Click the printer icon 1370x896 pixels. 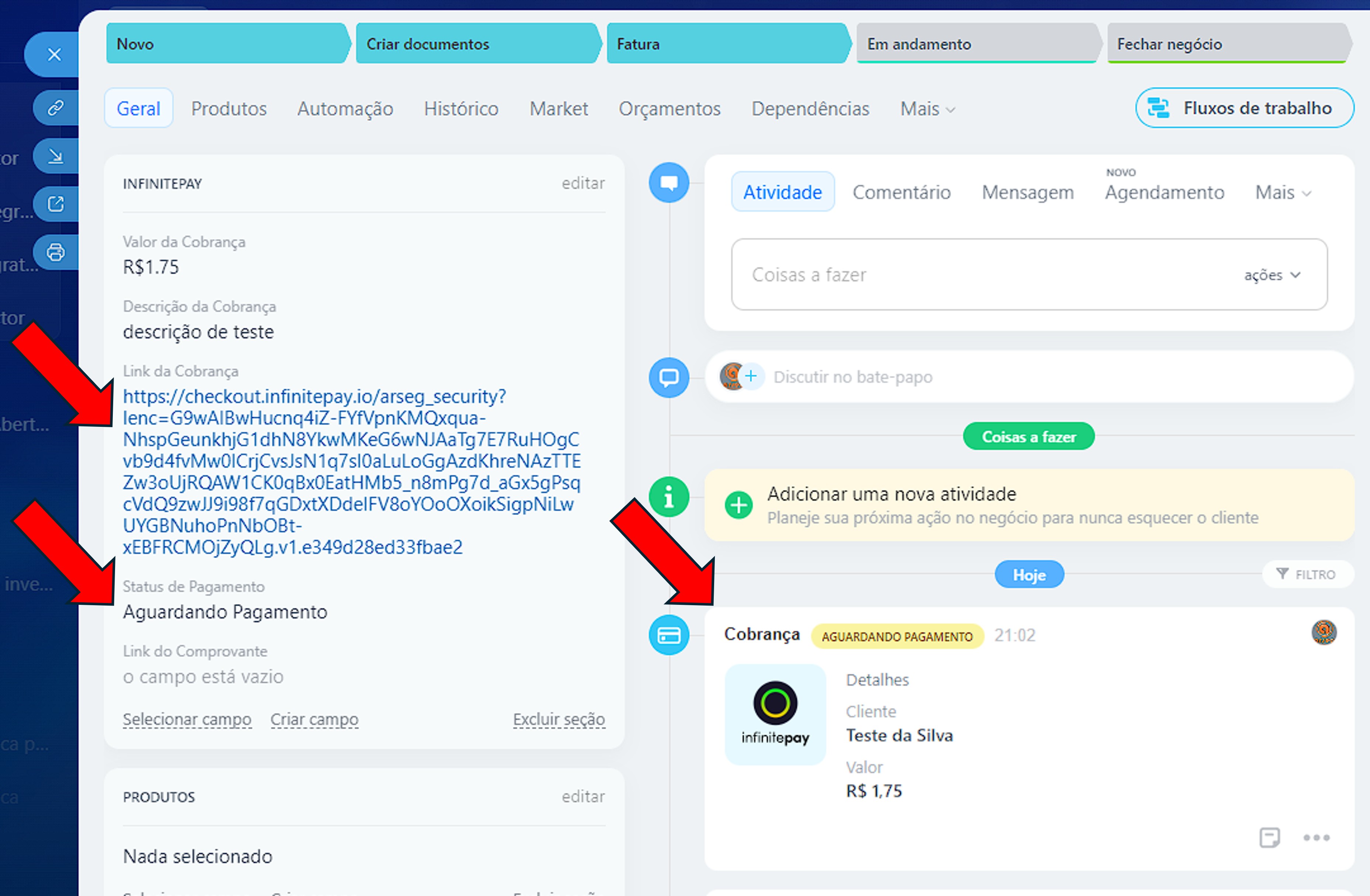click(55, 252)
